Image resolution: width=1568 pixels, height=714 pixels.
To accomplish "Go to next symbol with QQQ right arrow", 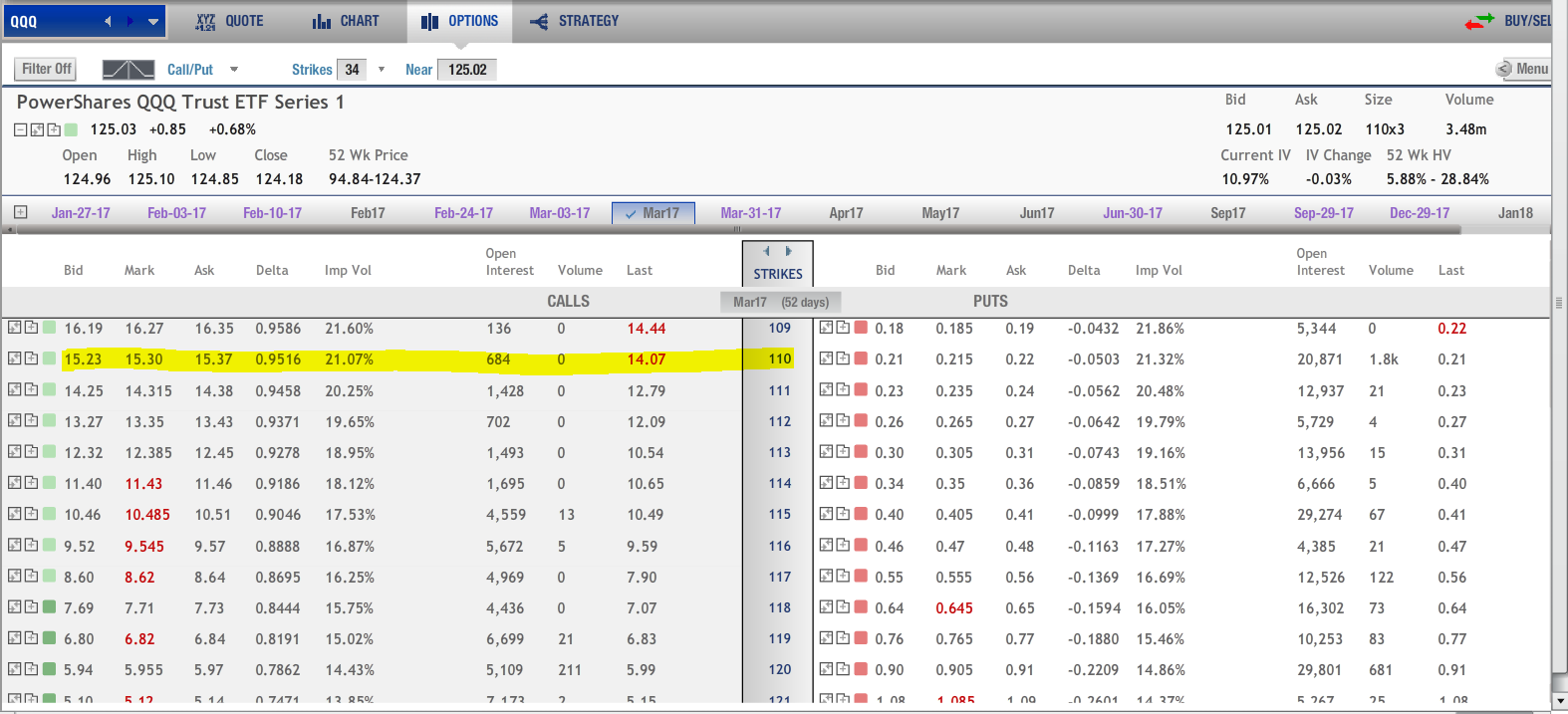I will pos(131,21).
